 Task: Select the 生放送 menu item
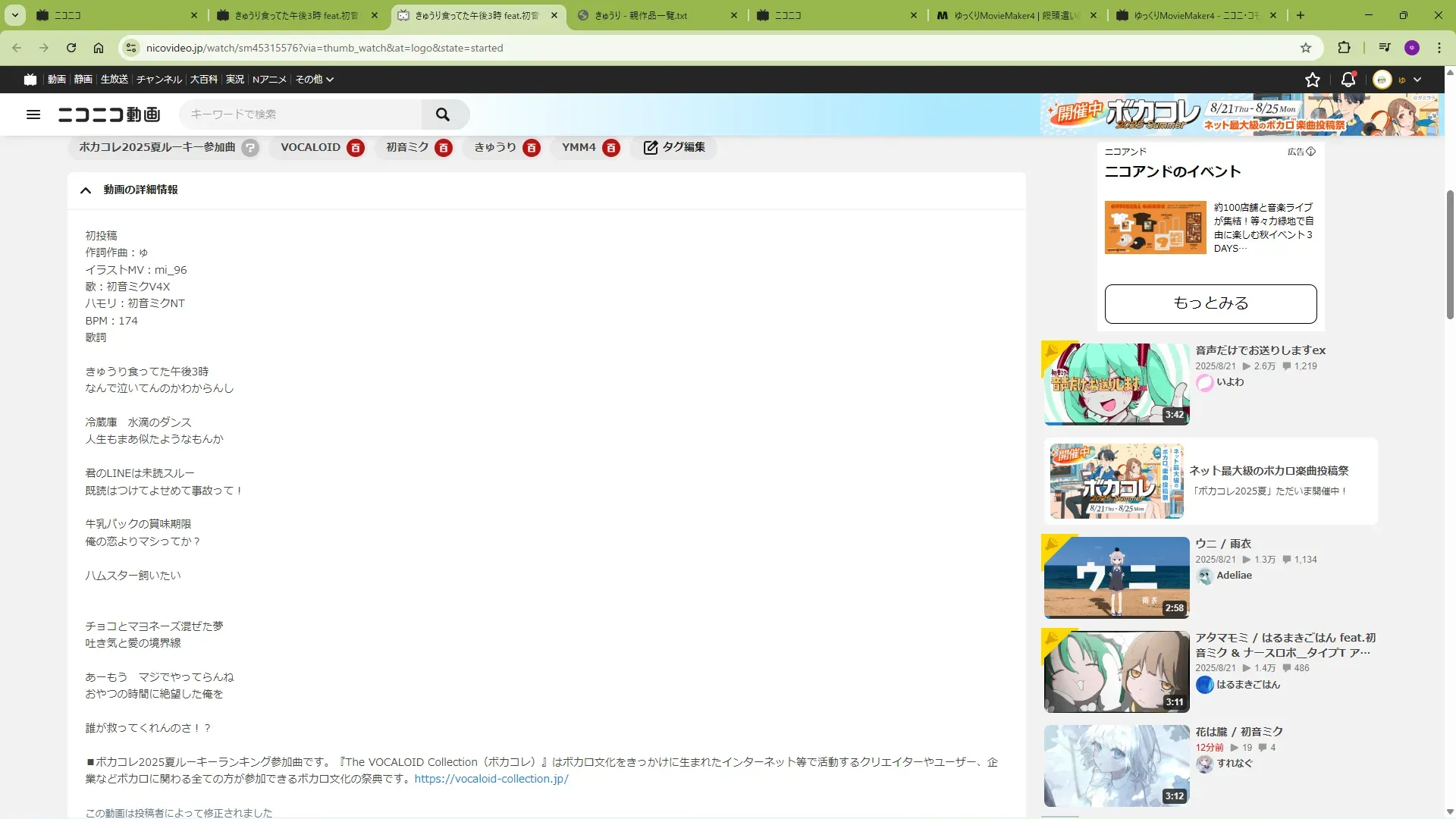pos(115,80)
